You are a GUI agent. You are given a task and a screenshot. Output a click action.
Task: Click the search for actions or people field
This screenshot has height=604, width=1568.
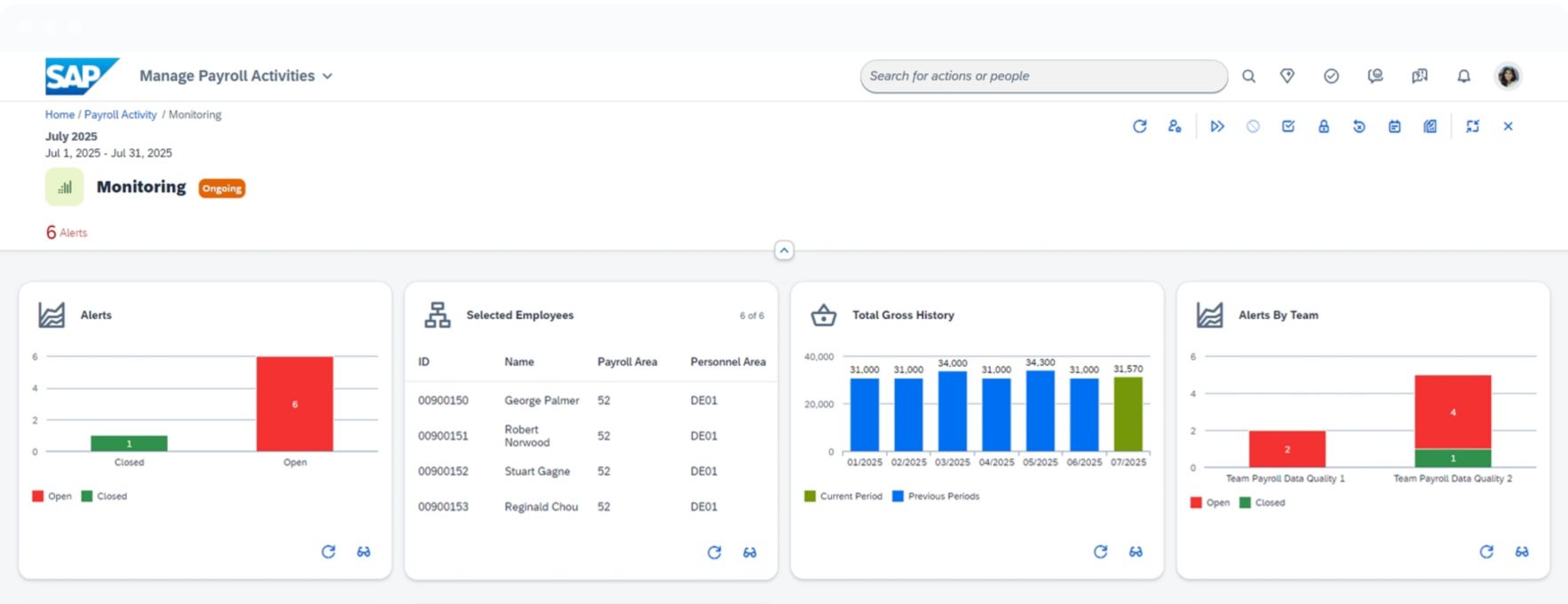coord(1042,76)
